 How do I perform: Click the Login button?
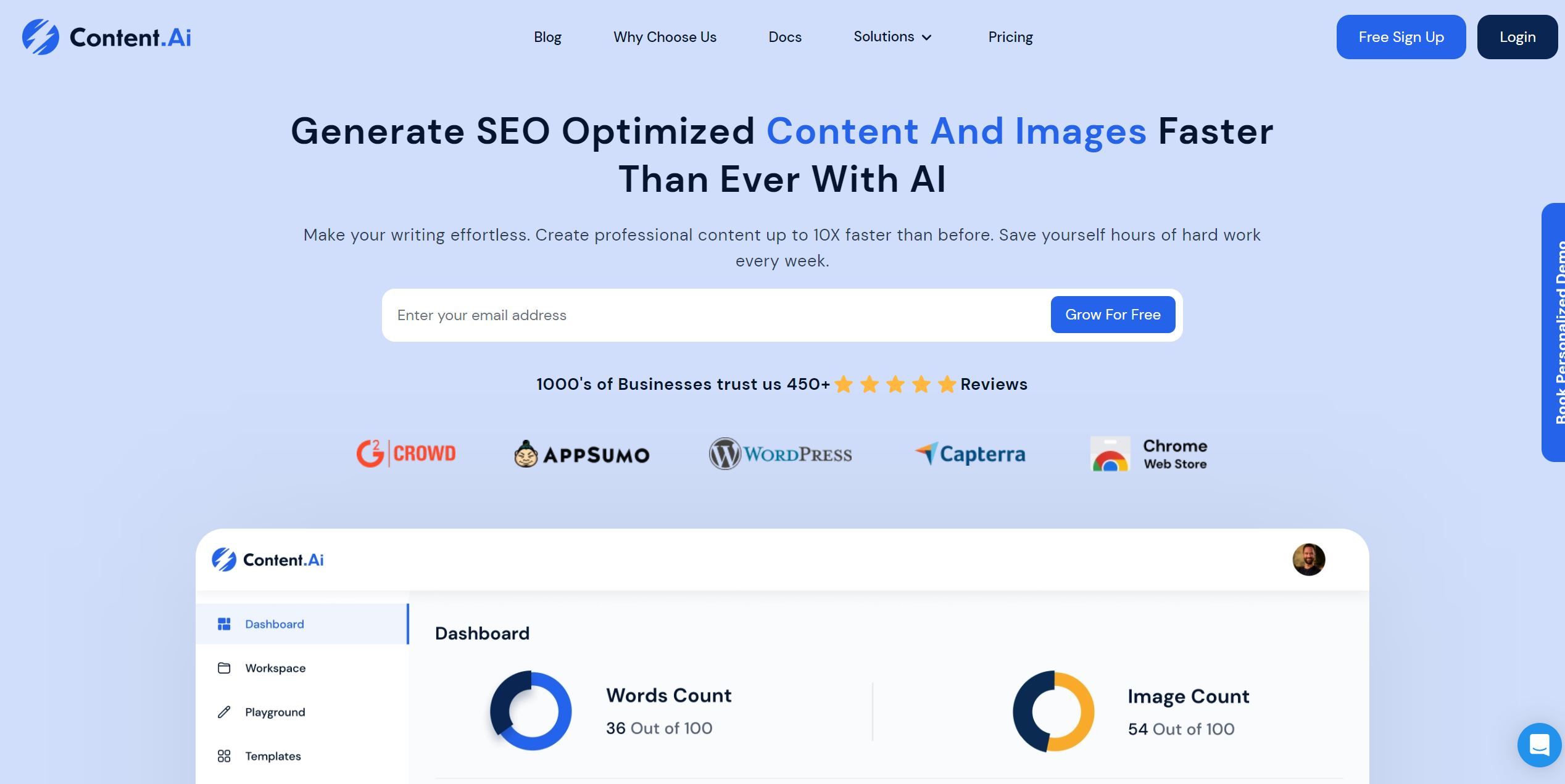1517,36
